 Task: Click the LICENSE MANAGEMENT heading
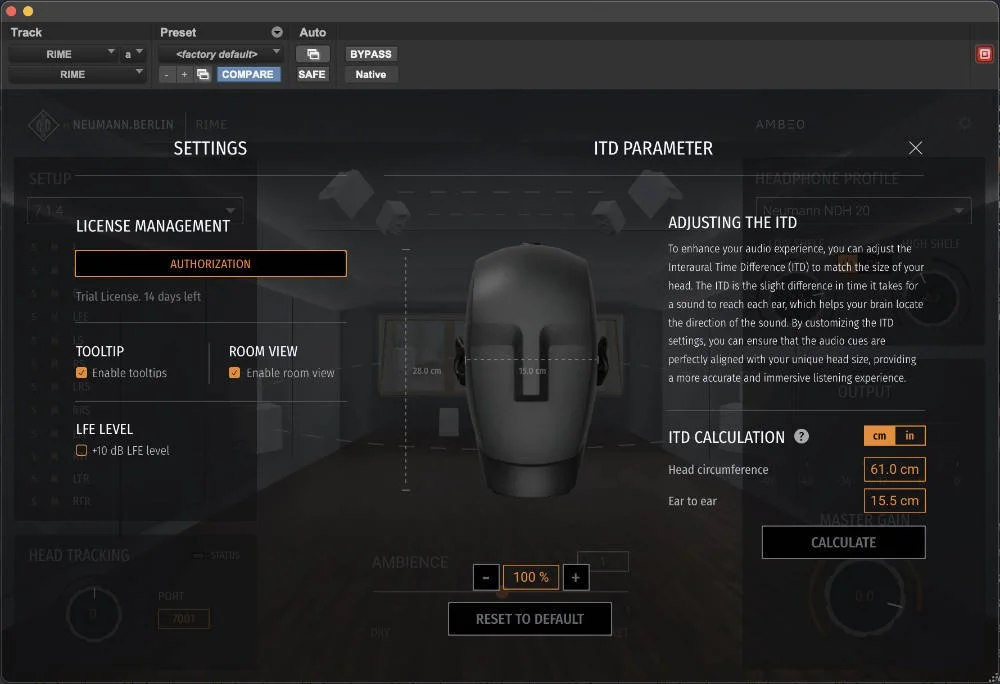coord(152,226)
